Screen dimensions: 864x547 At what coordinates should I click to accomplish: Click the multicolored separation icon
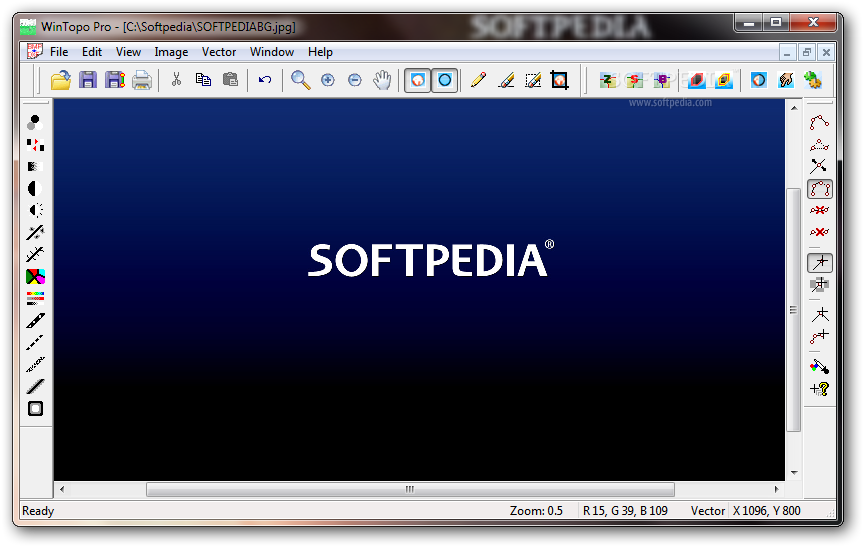pyautogui.click(x=35, y=277)
